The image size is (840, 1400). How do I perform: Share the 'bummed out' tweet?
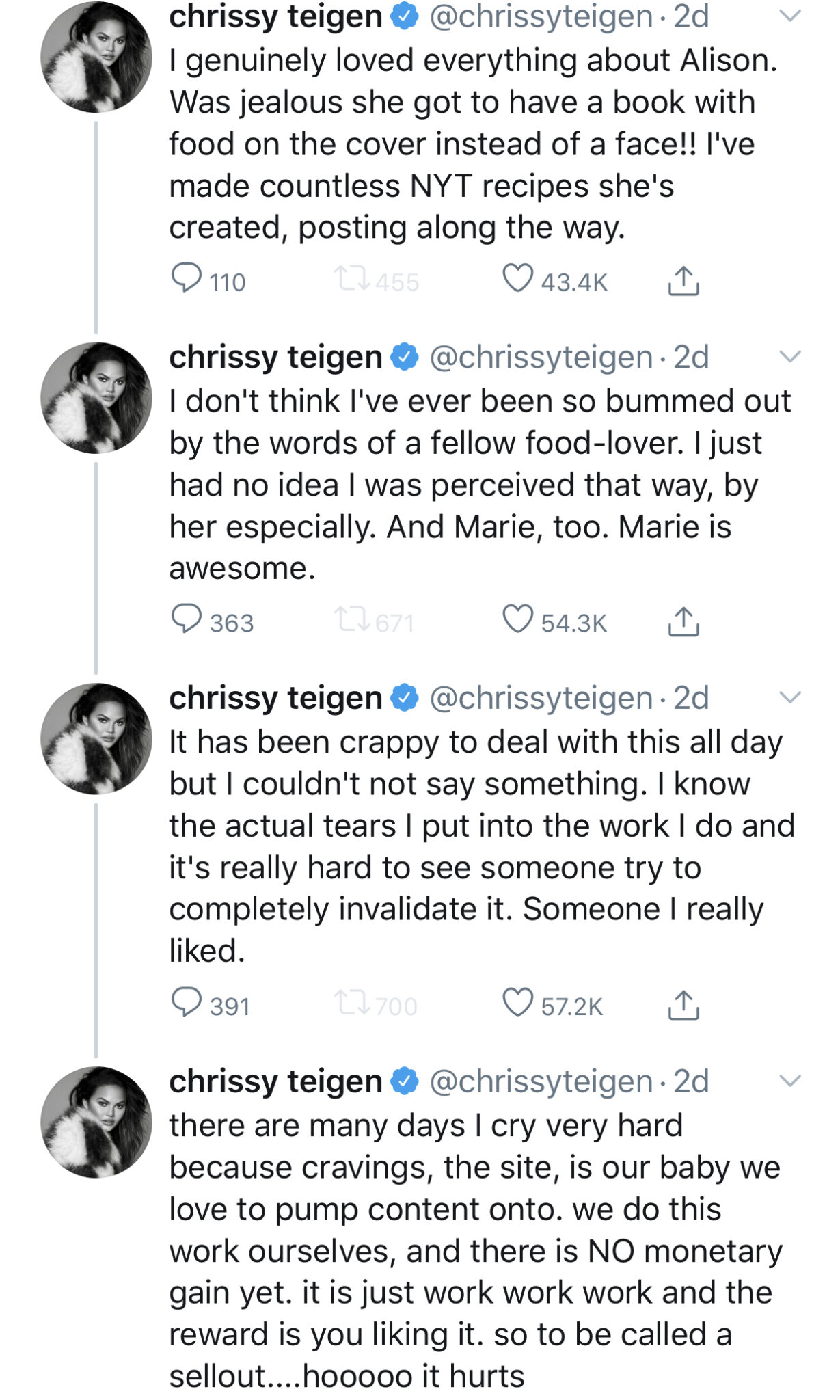(683, 621)
